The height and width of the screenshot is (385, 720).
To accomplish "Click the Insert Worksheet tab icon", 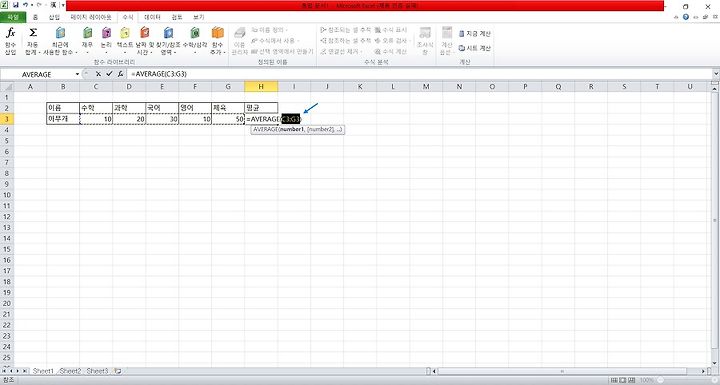I will [118, 371].
